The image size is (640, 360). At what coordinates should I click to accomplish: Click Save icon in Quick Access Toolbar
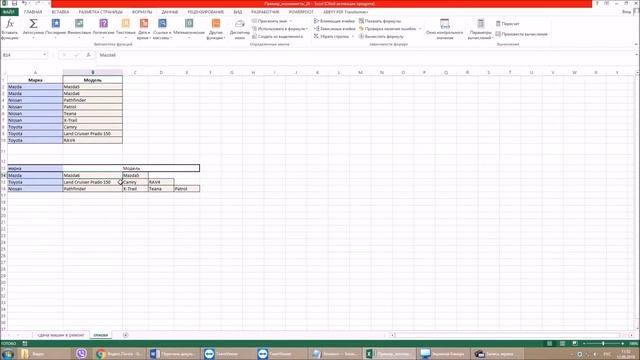click(14, 3)
